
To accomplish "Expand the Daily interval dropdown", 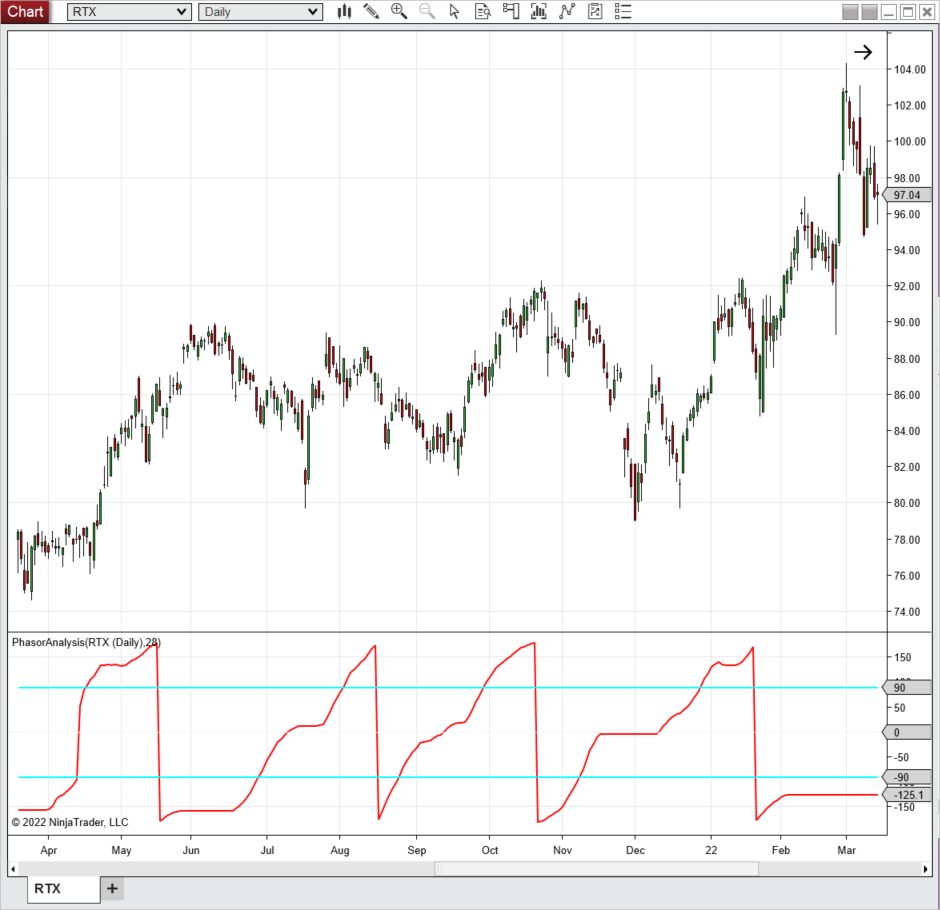I will click(260, 12).
